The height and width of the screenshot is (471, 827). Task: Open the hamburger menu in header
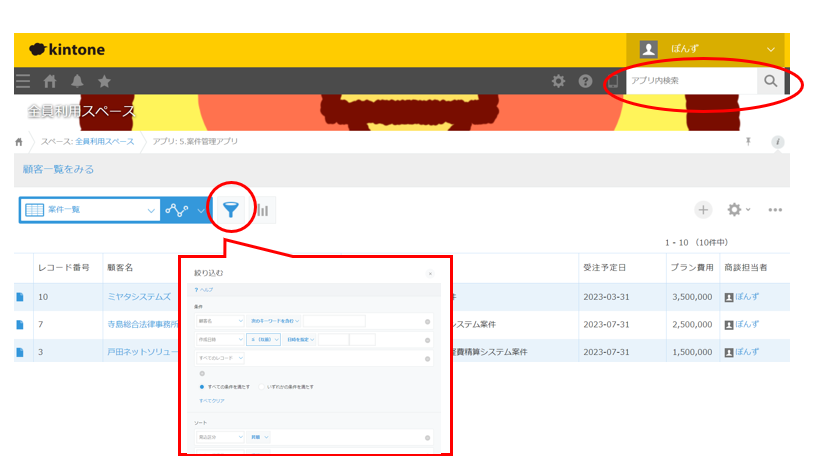23,81
